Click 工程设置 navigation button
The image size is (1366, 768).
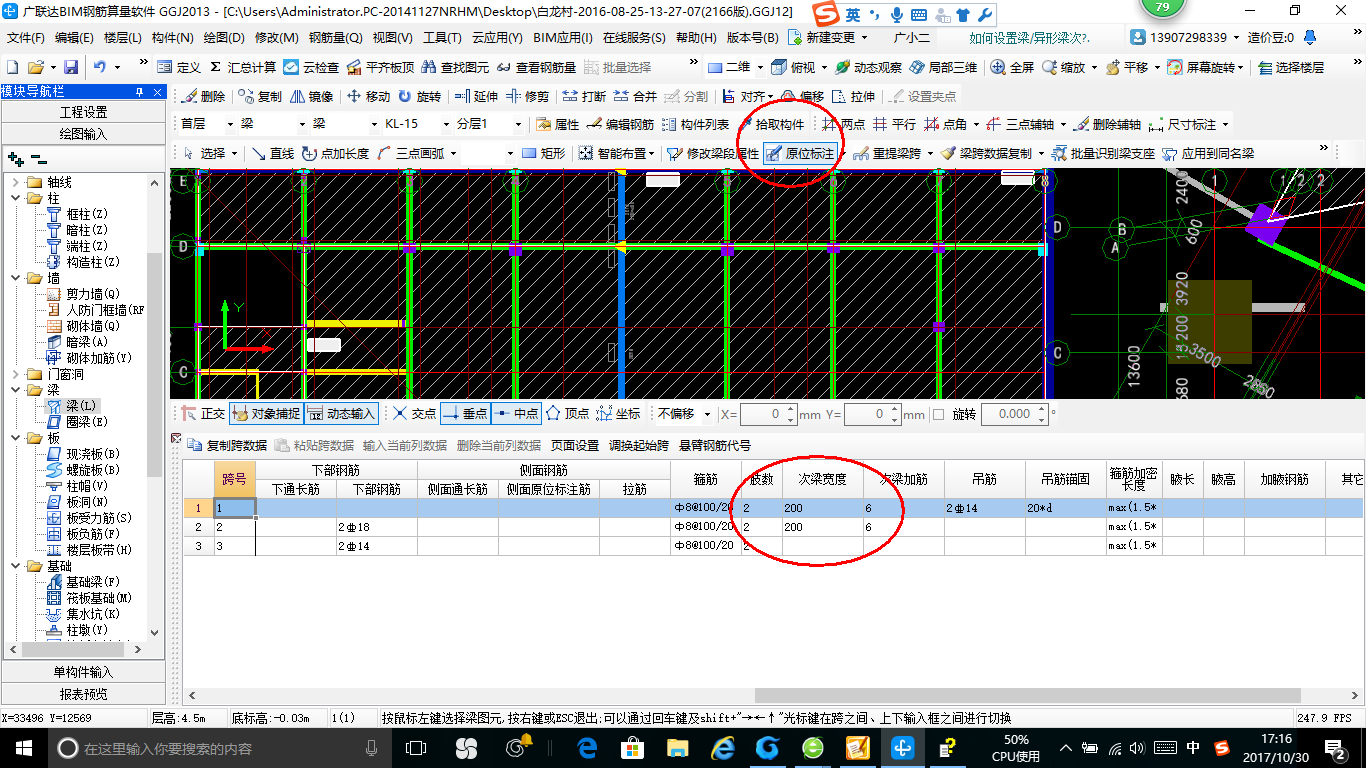(x=83, y=112)
